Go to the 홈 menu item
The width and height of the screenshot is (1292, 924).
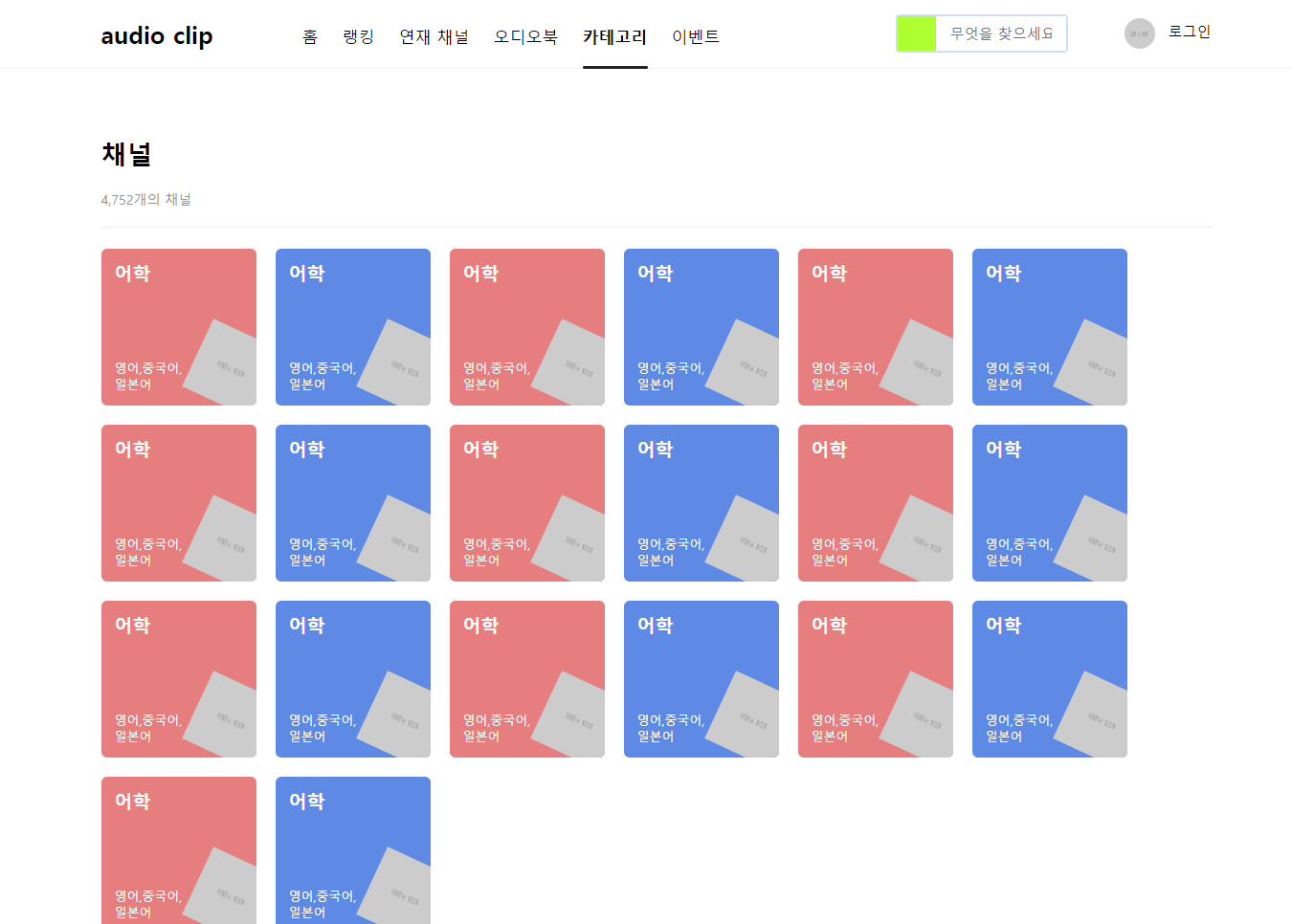[x=310, y=36]
